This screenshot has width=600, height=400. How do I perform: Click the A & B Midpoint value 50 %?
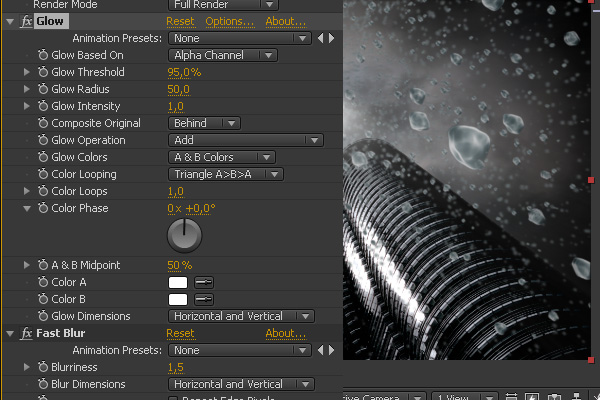tap(179, 265)
